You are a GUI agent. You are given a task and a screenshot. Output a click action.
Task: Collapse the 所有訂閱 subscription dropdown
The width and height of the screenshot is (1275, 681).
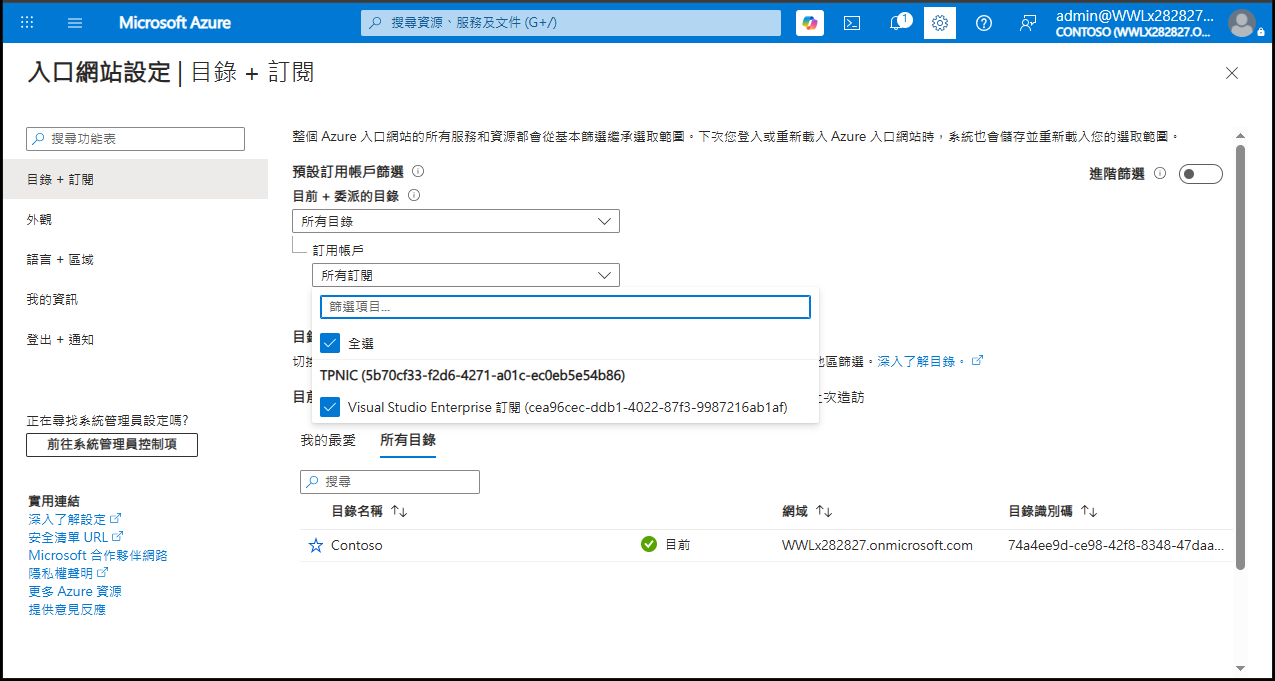coord(466,275)
